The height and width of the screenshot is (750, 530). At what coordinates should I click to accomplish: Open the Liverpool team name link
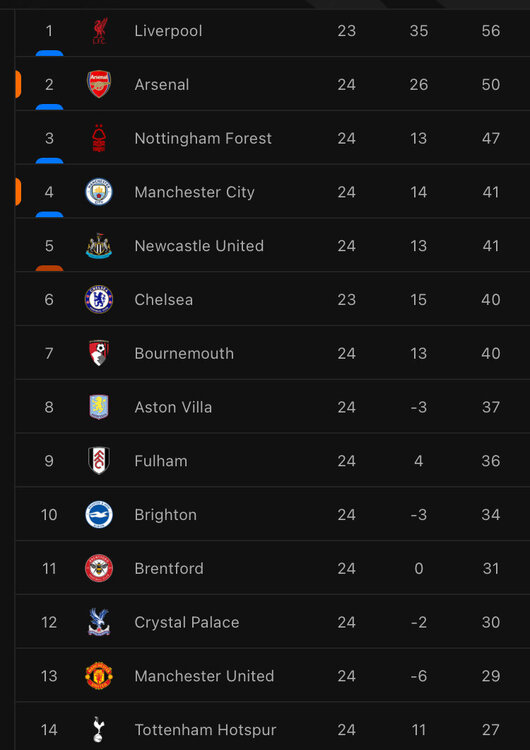[168, 31]
